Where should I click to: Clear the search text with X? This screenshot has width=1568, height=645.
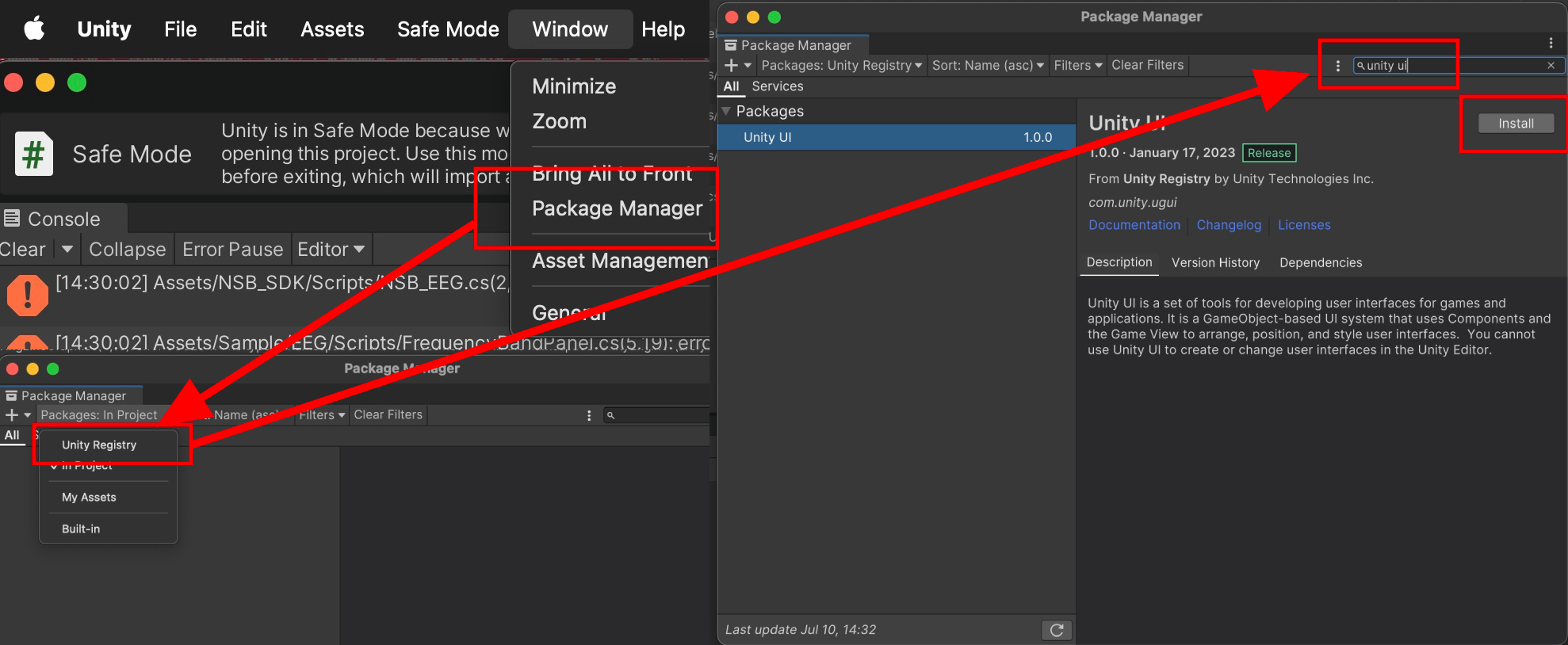[1551, 66]
